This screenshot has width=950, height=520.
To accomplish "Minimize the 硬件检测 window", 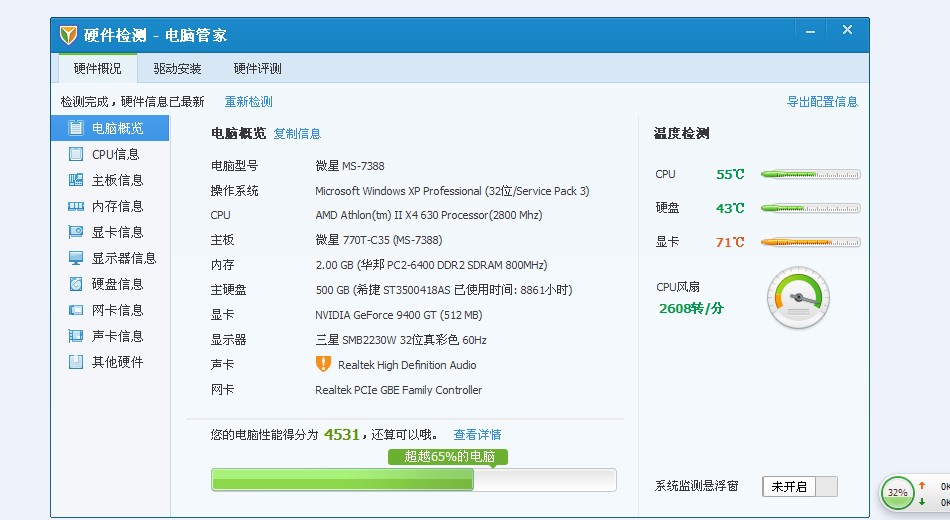I will [810, 32].
